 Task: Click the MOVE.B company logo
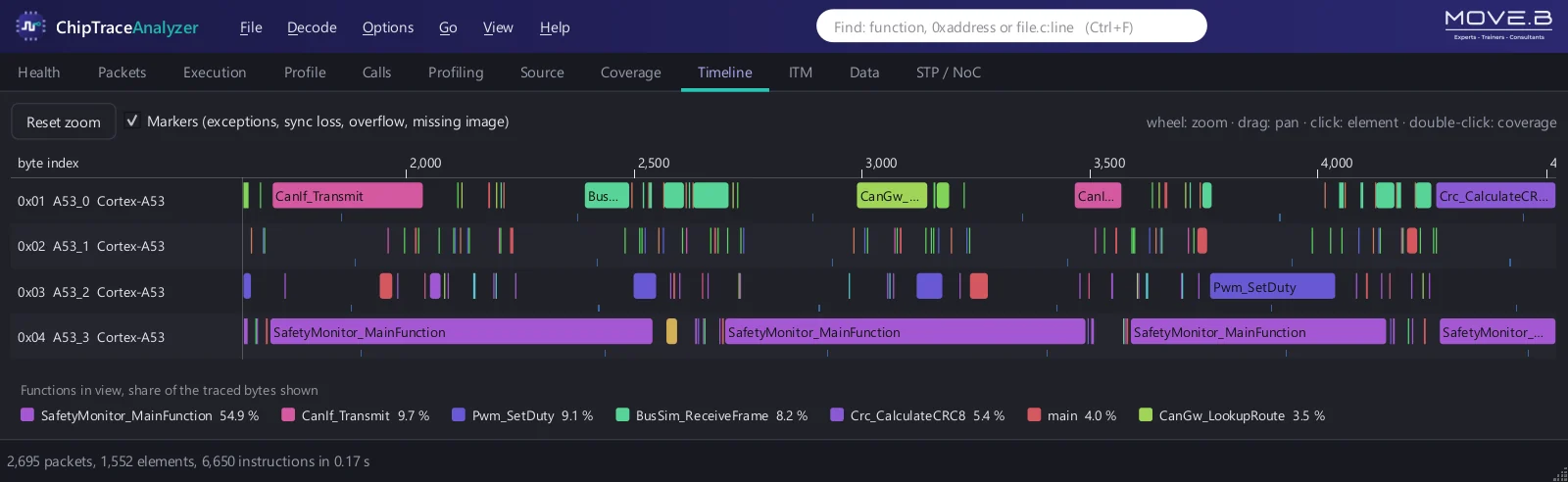click(1498, 24)
